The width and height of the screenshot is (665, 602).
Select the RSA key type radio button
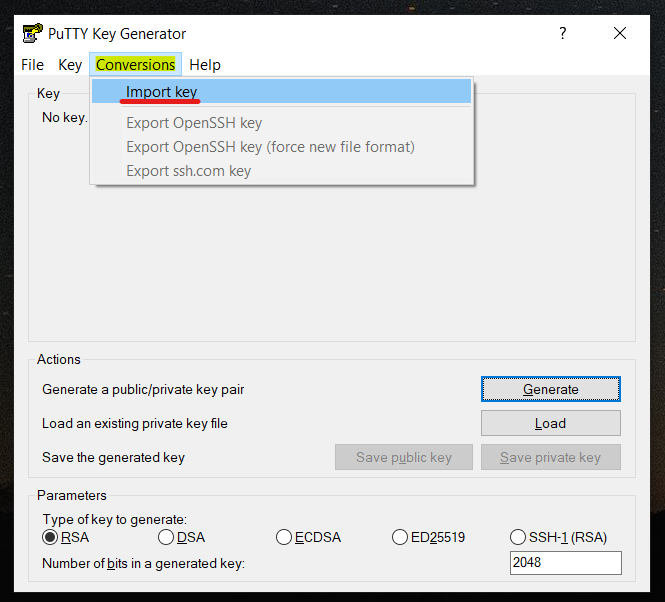[x=51, y=537]
